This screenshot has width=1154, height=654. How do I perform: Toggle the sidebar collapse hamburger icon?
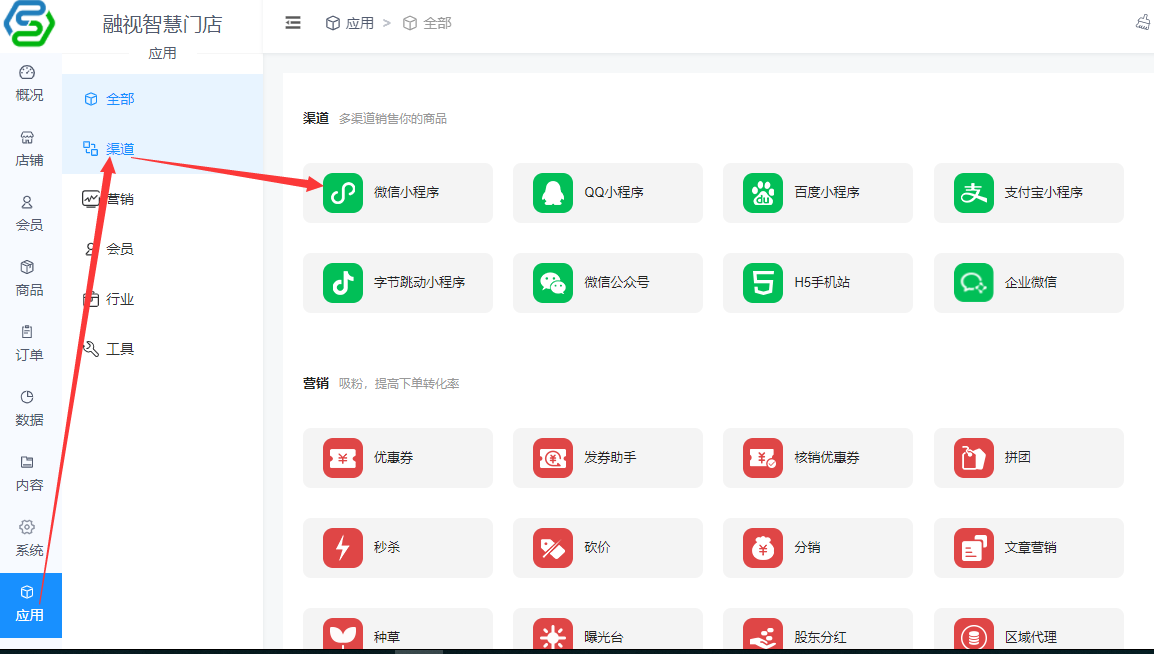[x=293, y=23]
